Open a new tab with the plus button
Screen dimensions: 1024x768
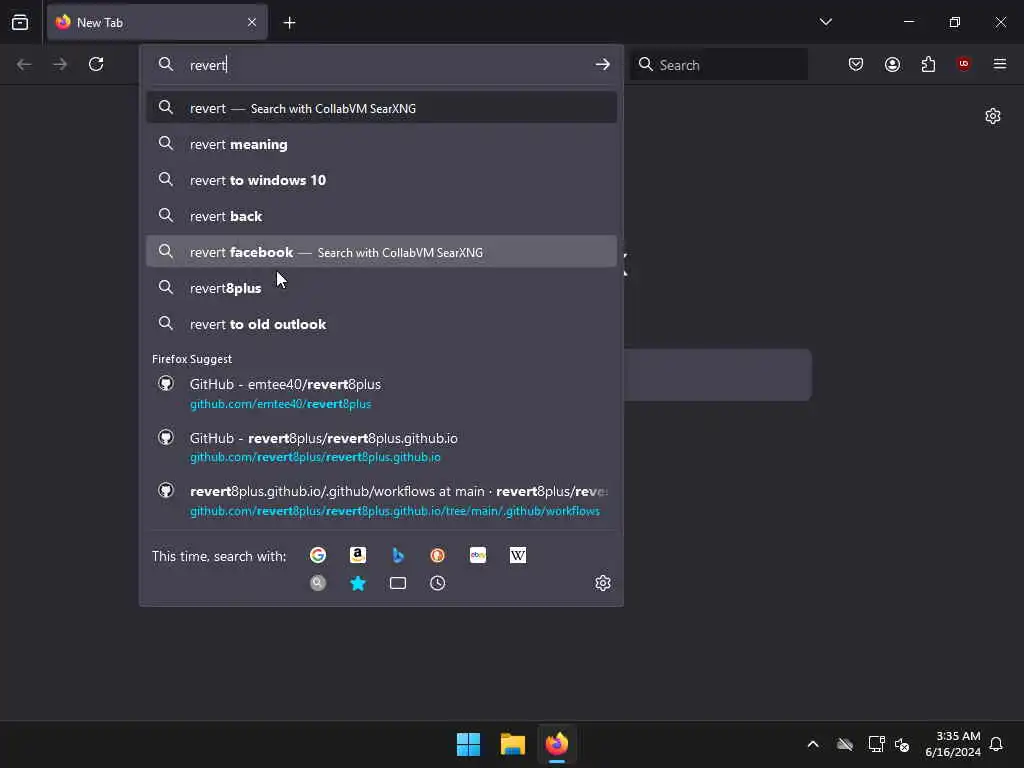click(289, 23)
